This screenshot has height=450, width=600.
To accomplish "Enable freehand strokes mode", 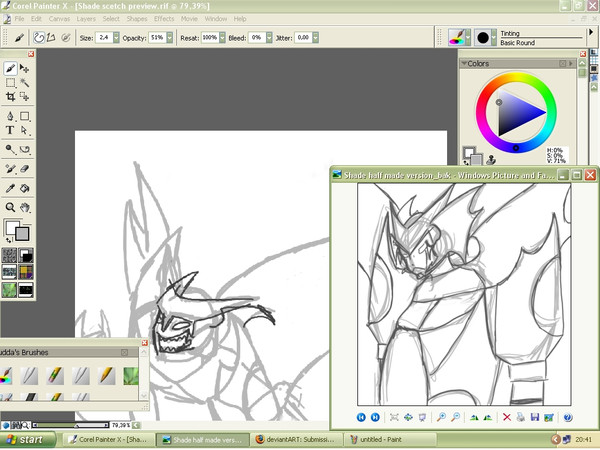I will coord(39,37).
